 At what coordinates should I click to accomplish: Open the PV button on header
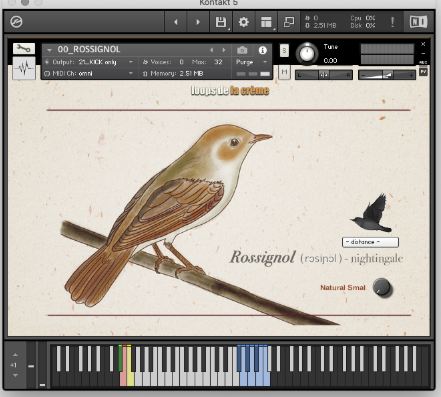click(423, 72)
